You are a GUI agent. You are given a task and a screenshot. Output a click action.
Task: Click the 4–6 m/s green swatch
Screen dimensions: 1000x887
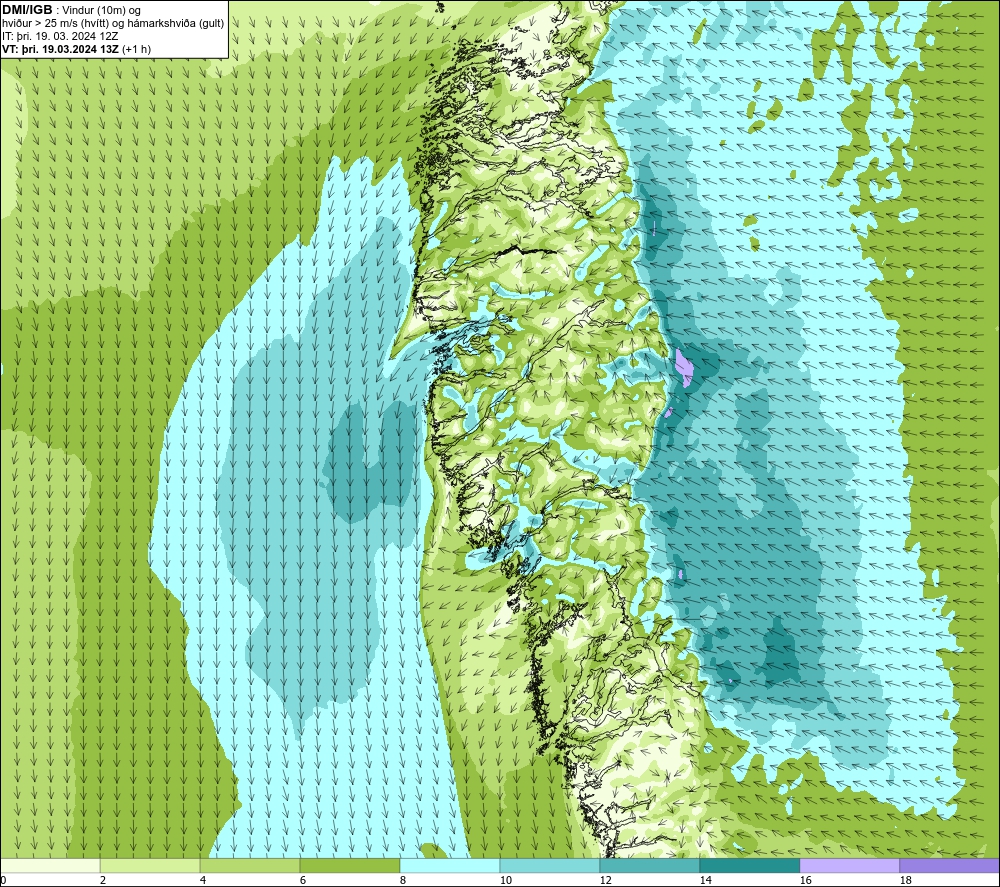[250, 865]
